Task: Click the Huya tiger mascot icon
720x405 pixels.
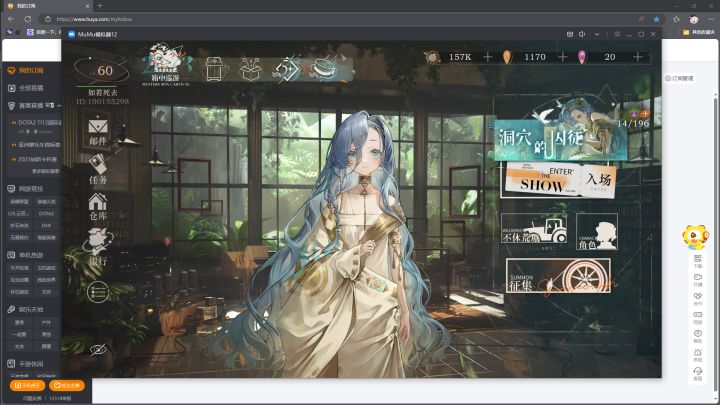Action: 695,237
